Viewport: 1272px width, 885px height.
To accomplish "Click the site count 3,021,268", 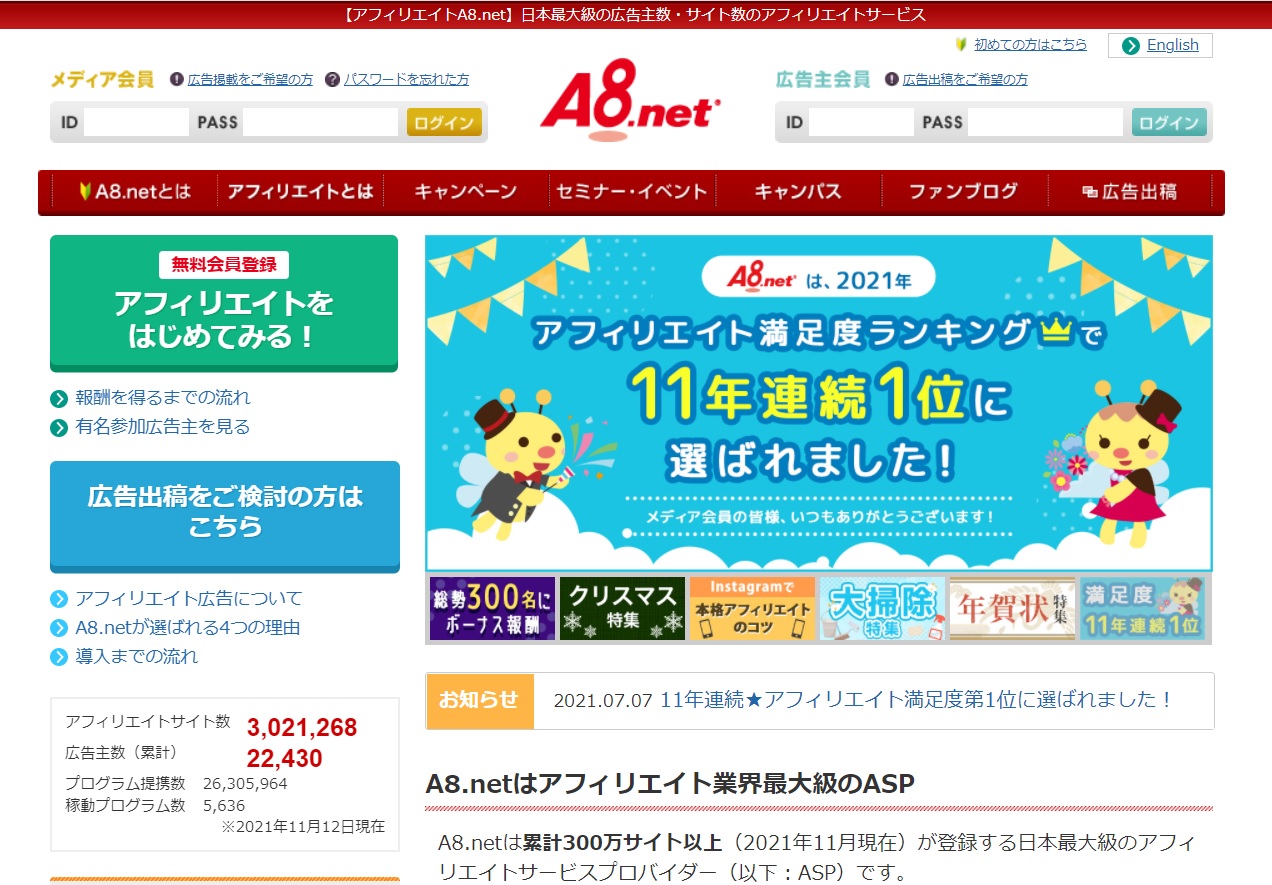I will pyautogui.click(x=302, y=727).
